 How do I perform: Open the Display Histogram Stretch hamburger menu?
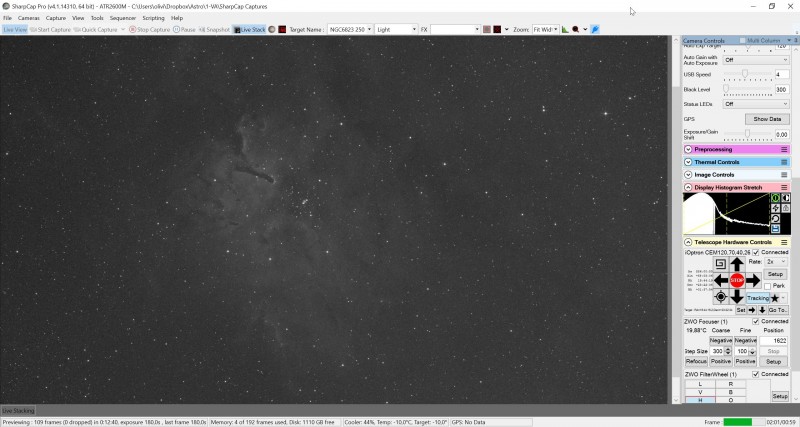(x=784, y=187)
